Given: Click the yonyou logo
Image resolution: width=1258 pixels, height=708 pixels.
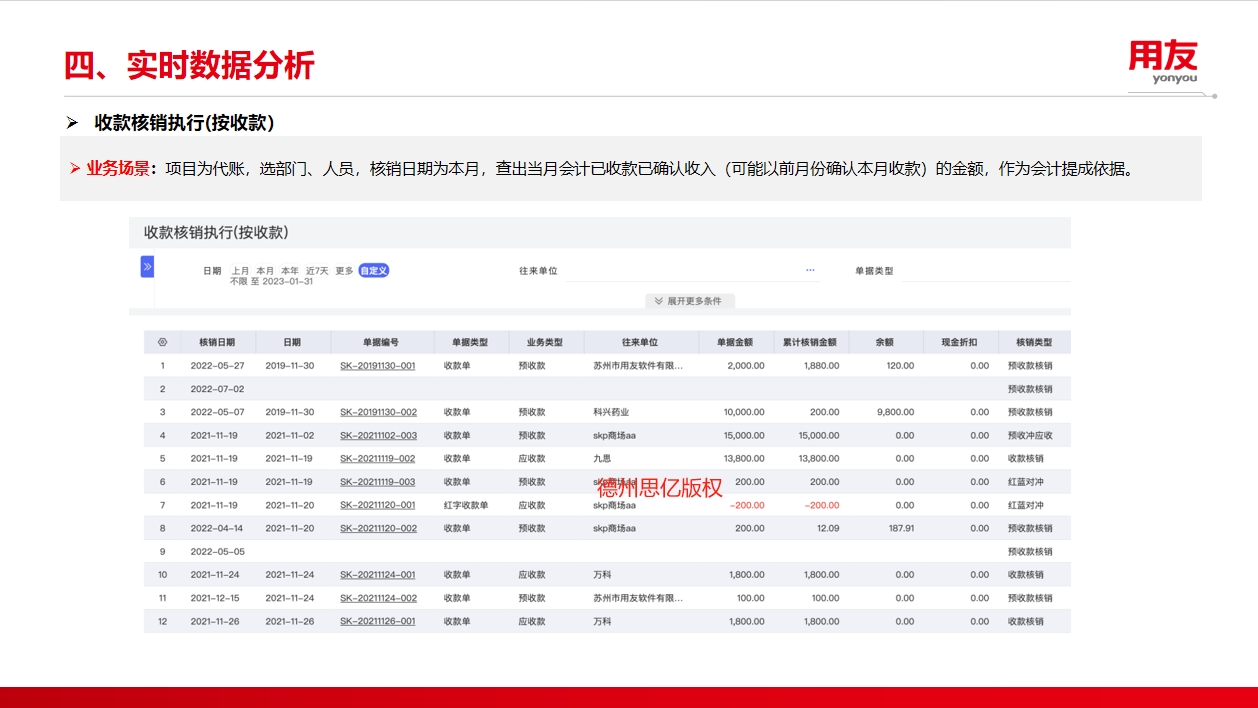Looking at the screenshot, I should point(1162,61).
